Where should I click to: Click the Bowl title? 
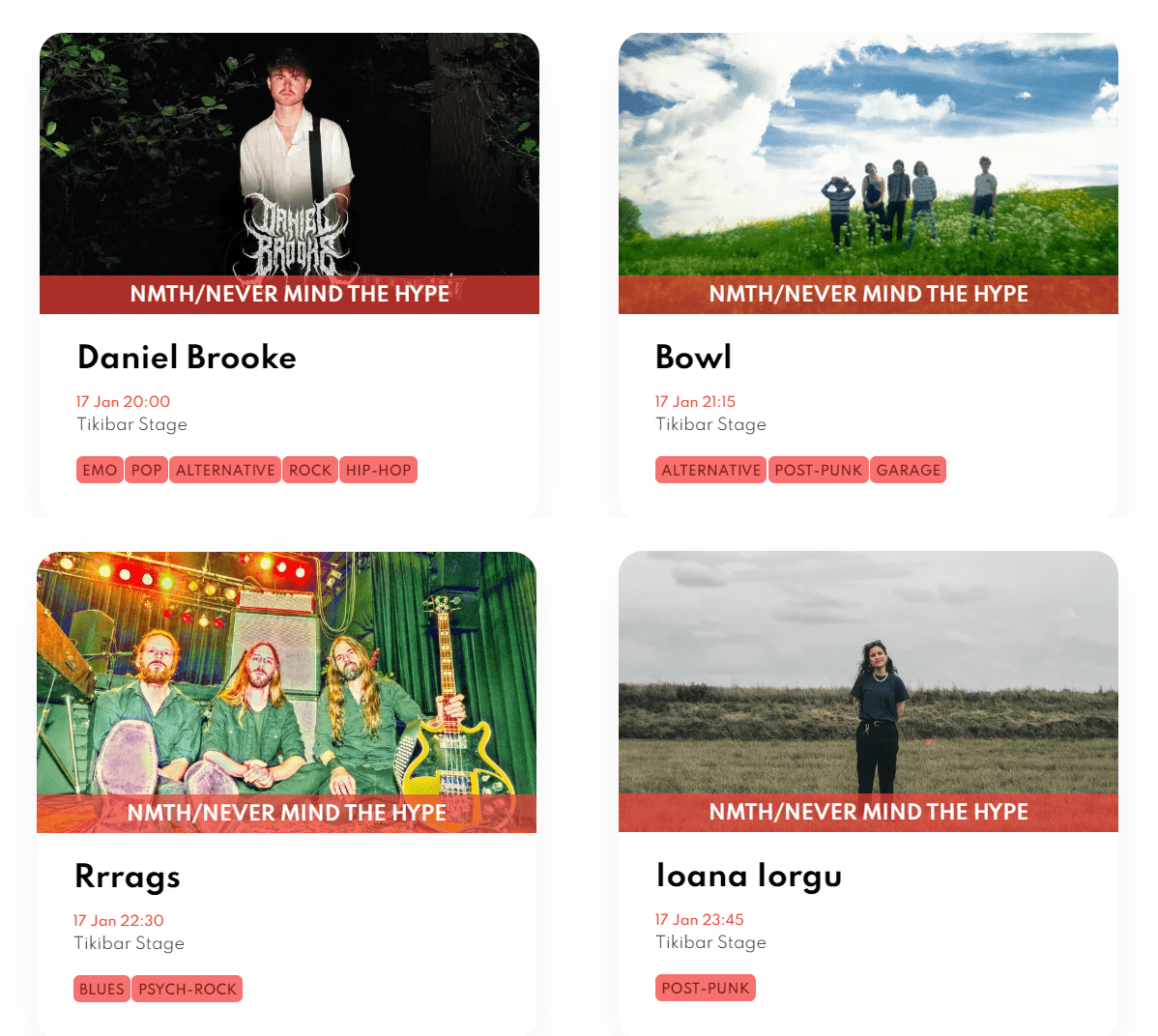(693, 358)
